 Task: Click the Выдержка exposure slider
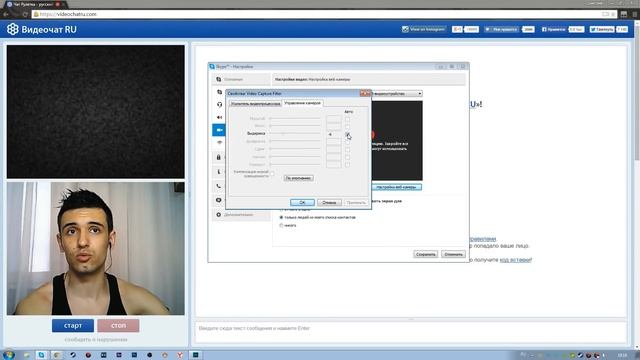point(295,133)
